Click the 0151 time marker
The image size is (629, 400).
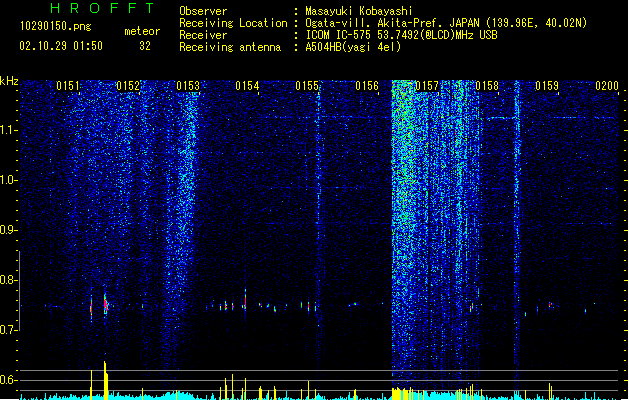click(x=68, y=86)
